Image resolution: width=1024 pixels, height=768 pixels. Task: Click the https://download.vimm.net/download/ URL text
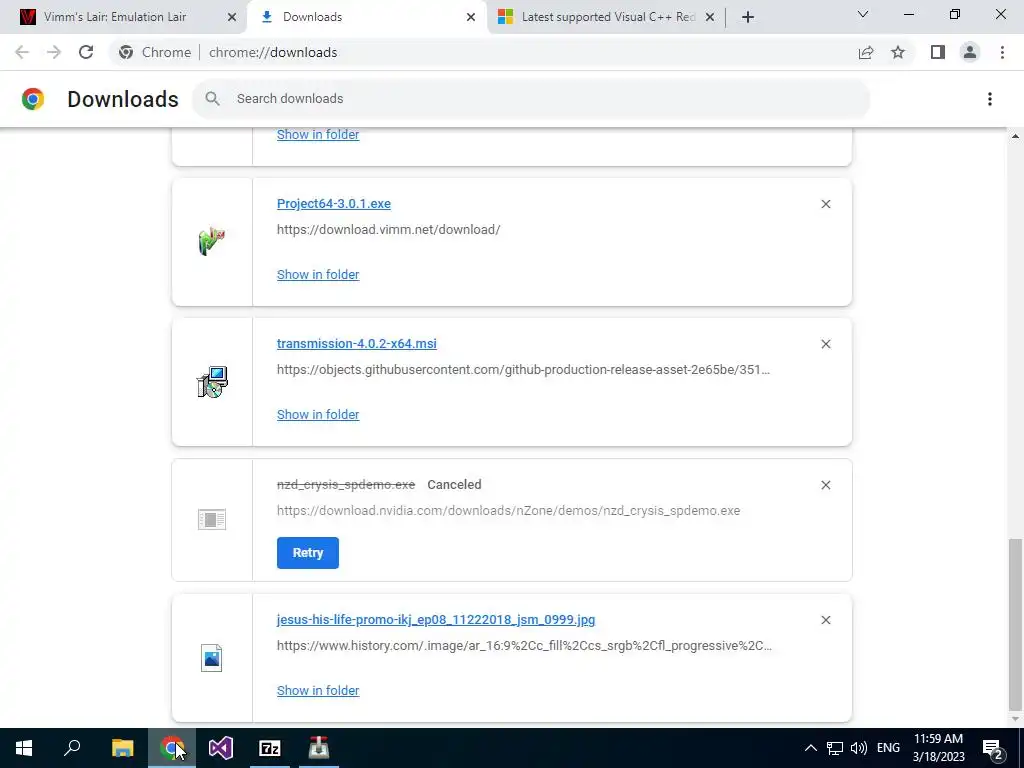(389, 230)
